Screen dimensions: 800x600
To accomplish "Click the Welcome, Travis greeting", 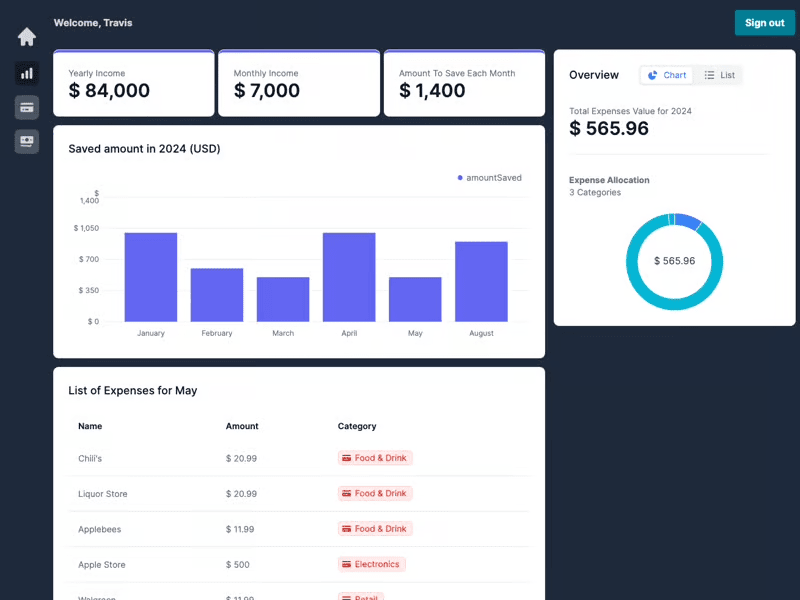I will coord(93,22).
